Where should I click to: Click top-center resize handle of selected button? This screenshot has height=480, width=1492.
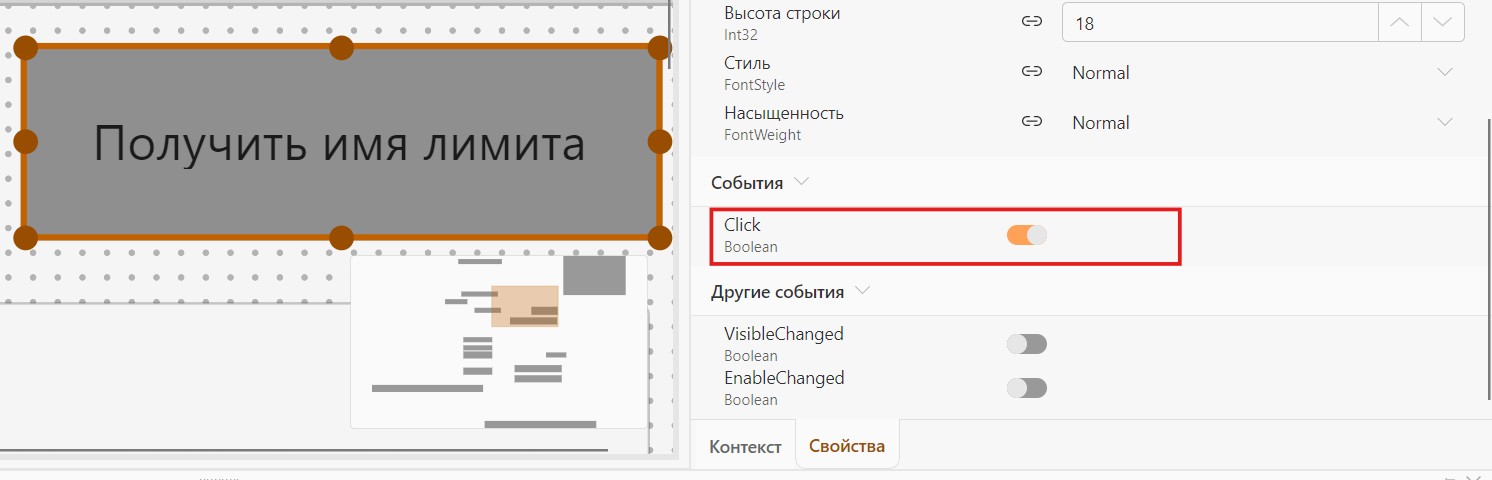tap(342, 47)
